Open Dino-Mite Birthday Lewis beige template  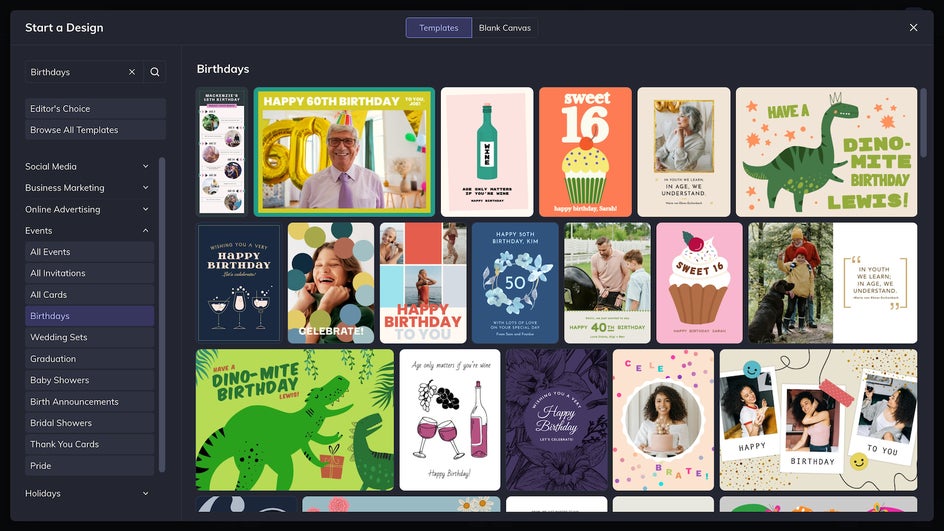coord(827,152)
